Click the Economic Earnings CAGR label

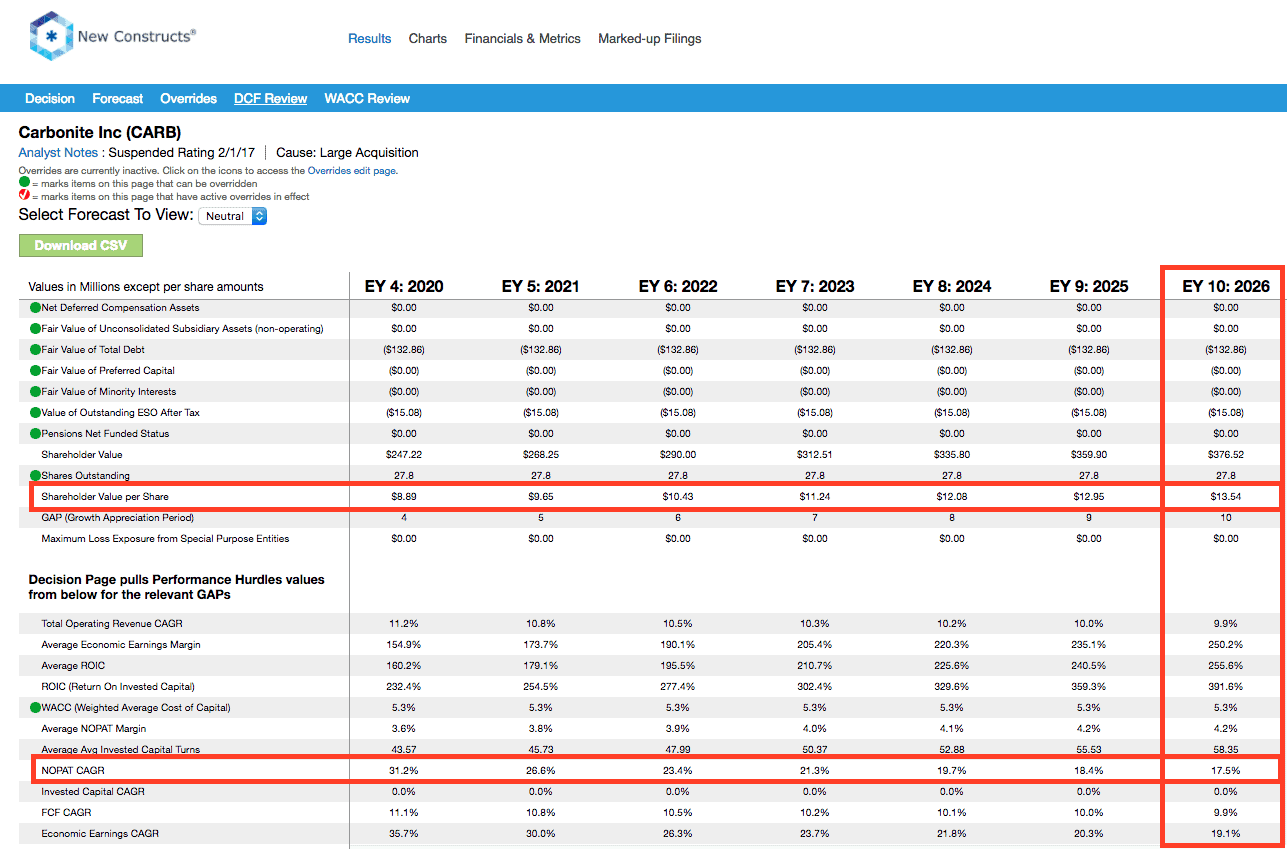pyautogui.click(x=100, y=834)
